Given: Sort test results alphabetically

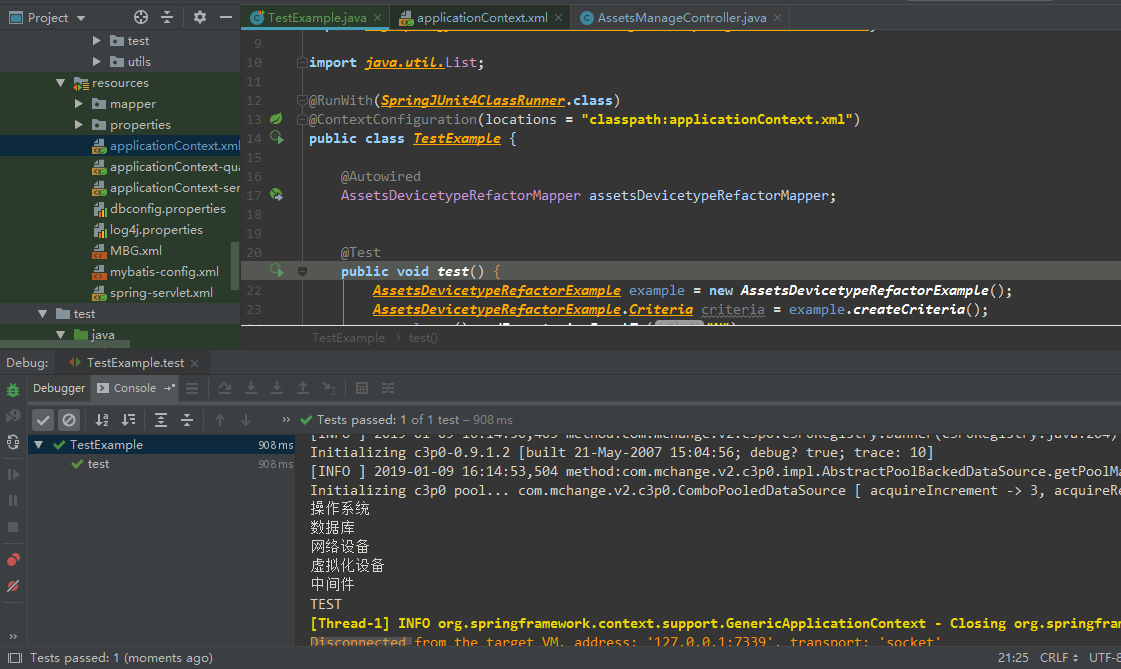Looking at the screenshot, I should 102,420.
